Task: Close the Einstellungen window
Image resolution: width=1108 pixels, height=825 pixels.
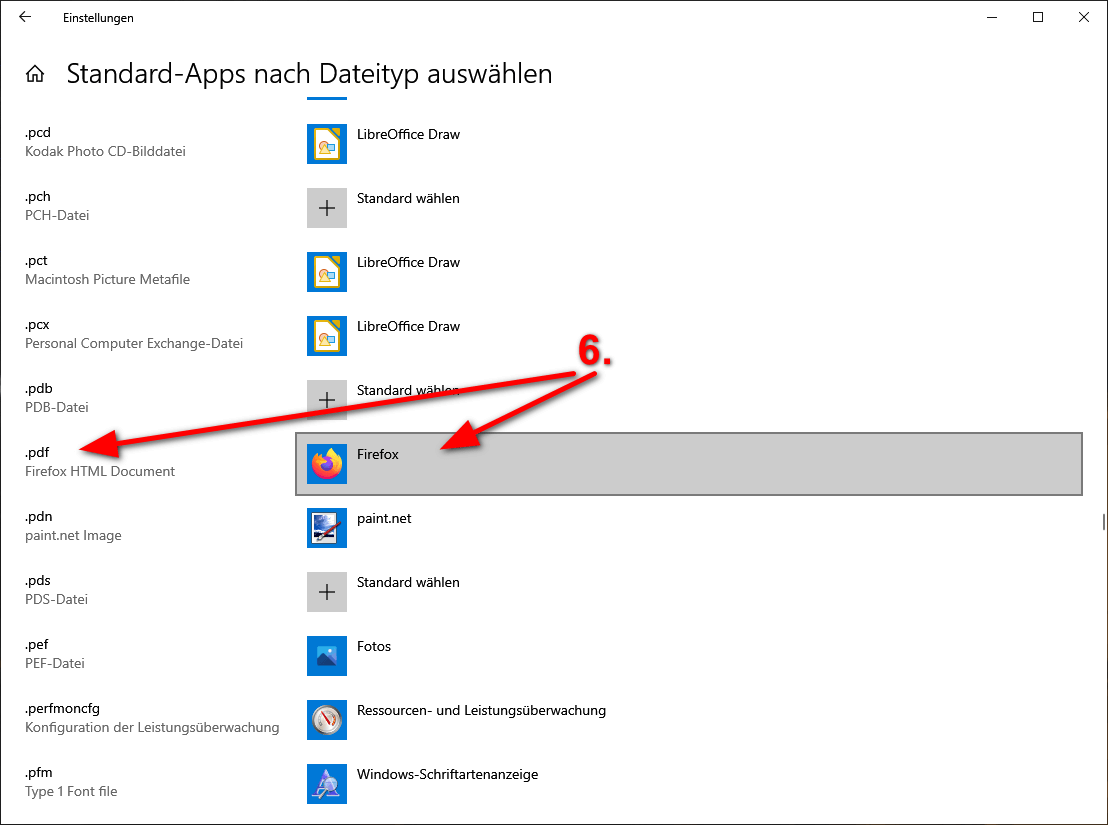Action: tap(1084, 17)
